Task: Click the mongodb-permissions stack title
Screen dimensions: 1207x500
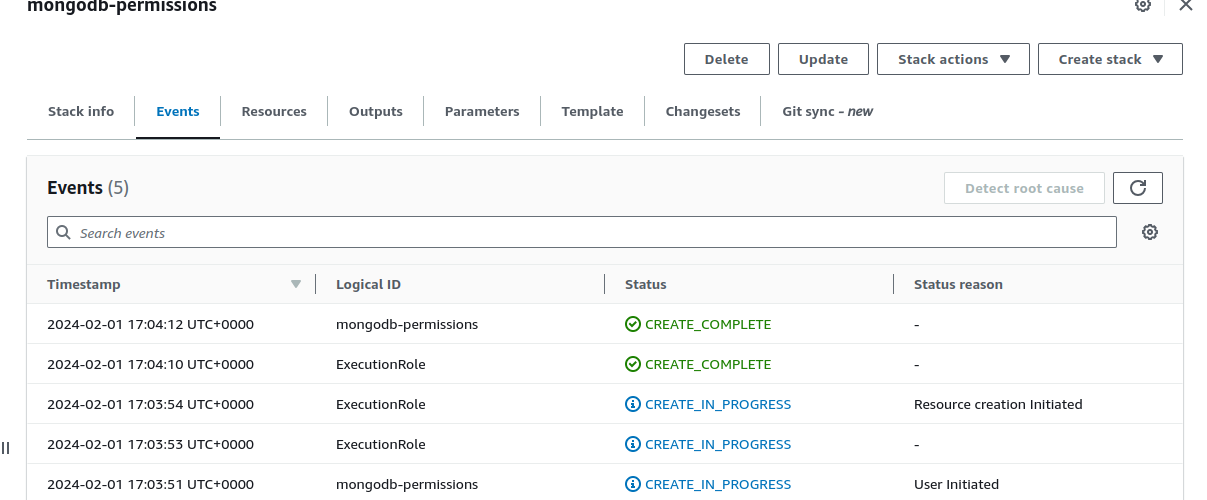Action: click(x=122, y=6)
